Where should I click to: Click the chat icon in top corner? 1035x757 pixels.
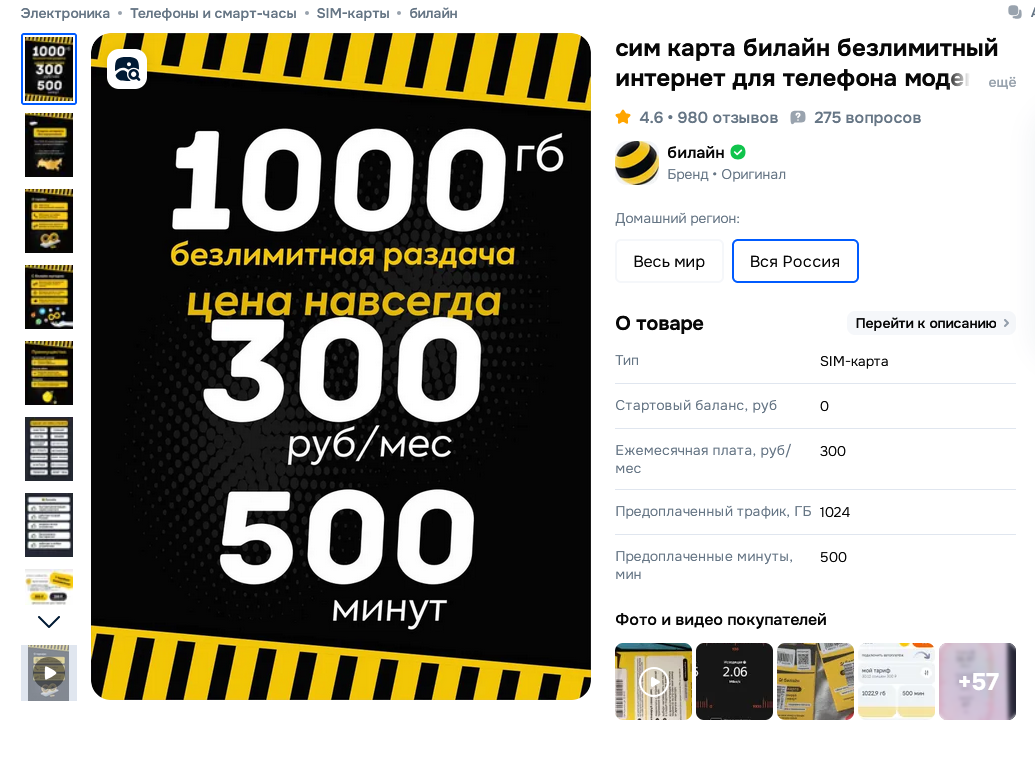click(x=1015, y=12)
